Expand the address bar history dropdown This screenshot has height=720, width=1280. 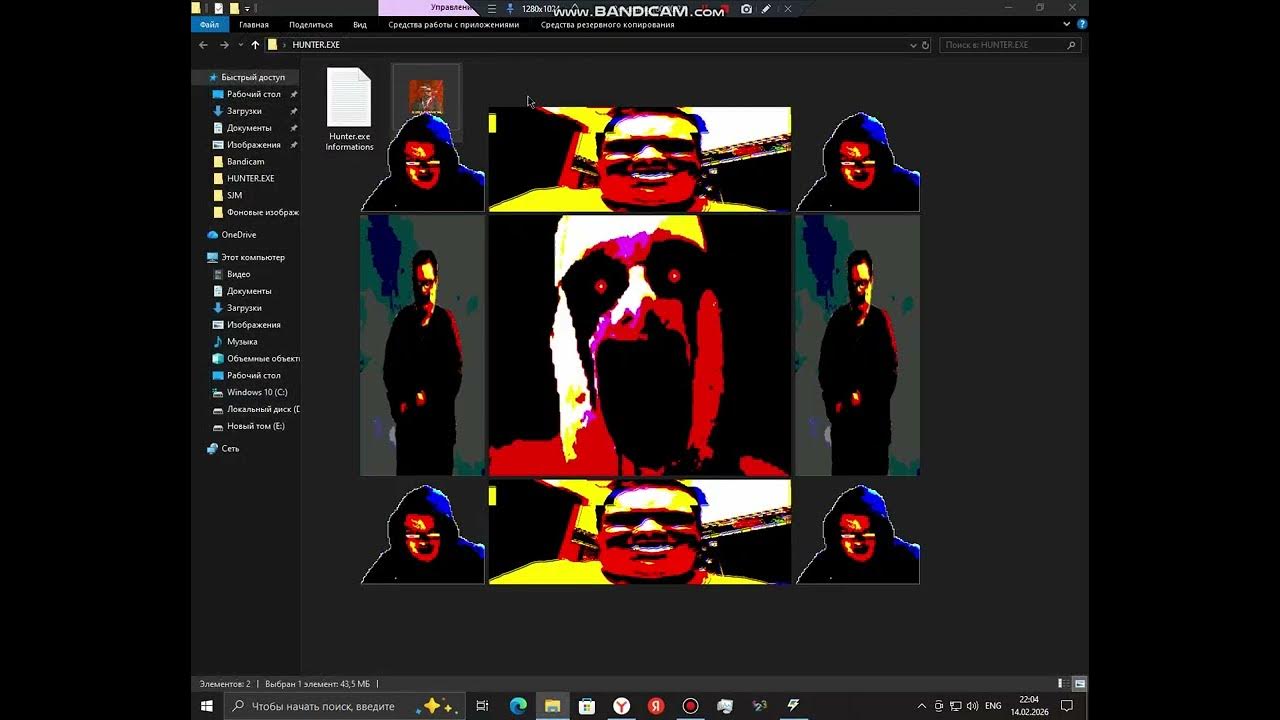912,45
